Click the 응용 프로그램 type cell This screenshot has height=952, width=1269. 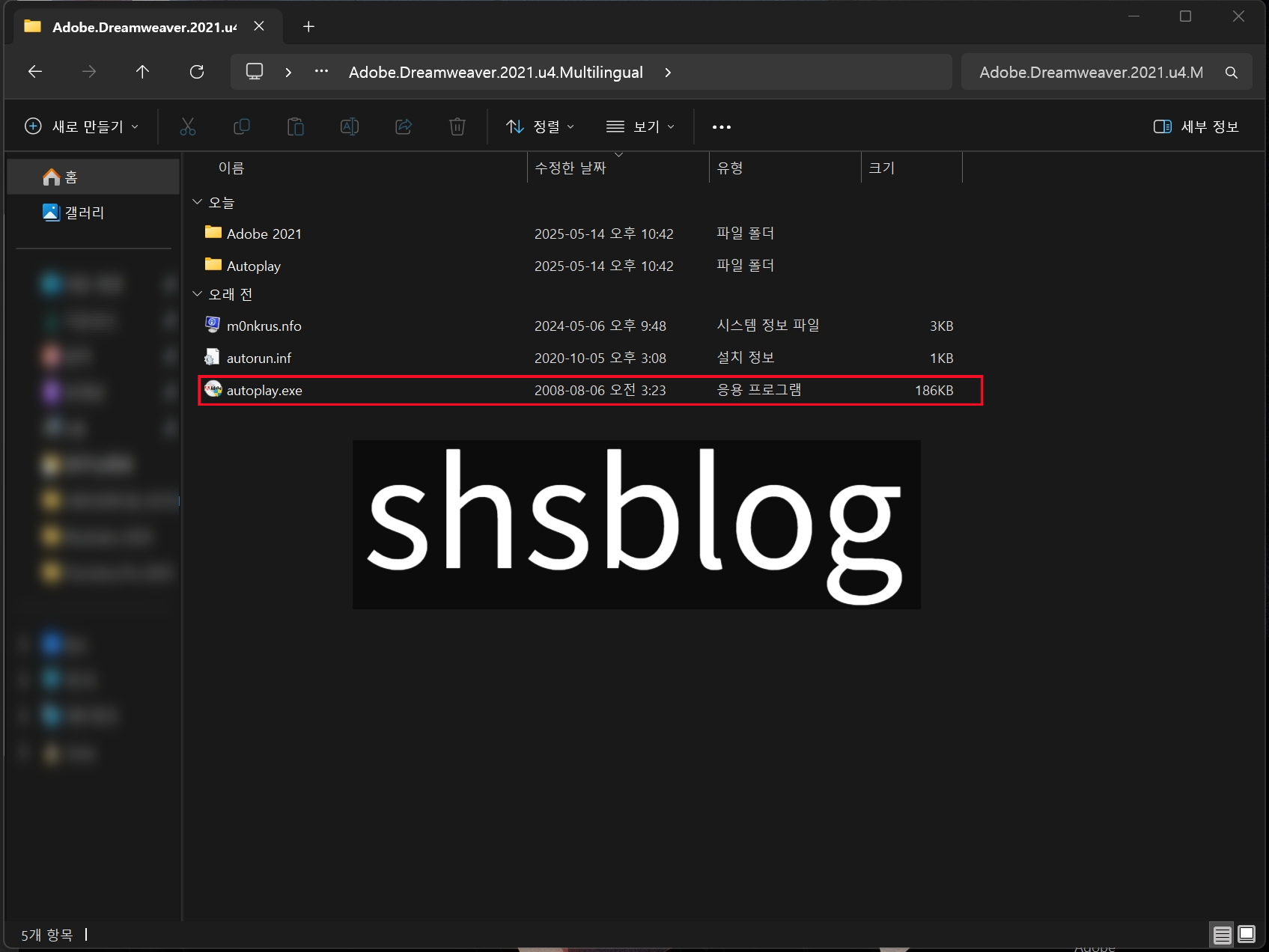[x=759, y=390]
